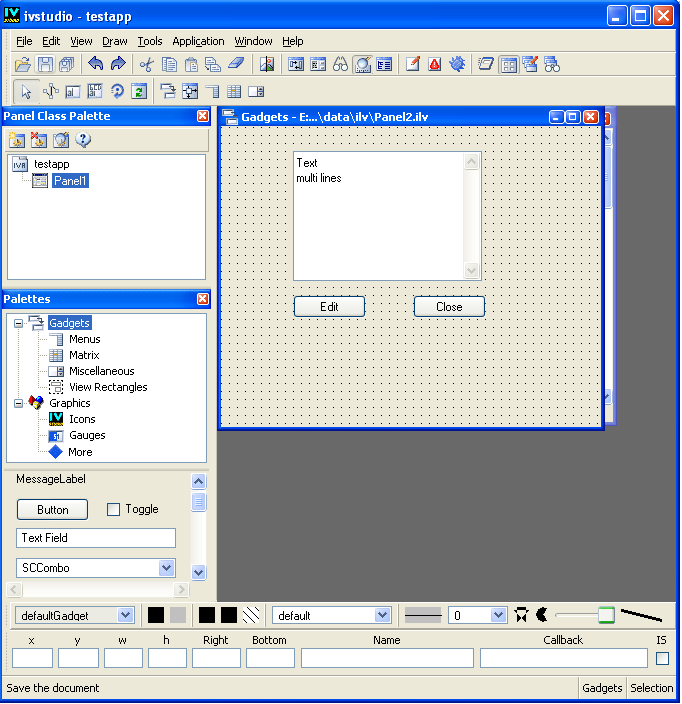The image size is (682, 704).
Task: Select the arrow selection tool
Action: click(x=28, y=91)
